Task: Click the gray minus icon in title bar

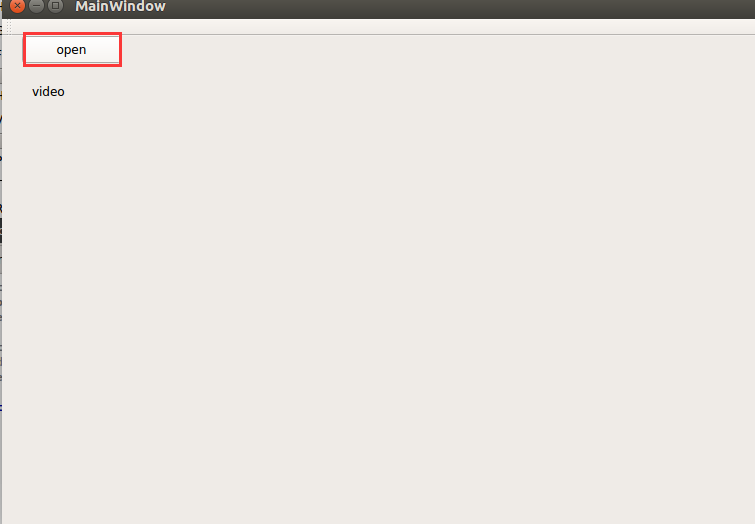Action: click(37, 6)
